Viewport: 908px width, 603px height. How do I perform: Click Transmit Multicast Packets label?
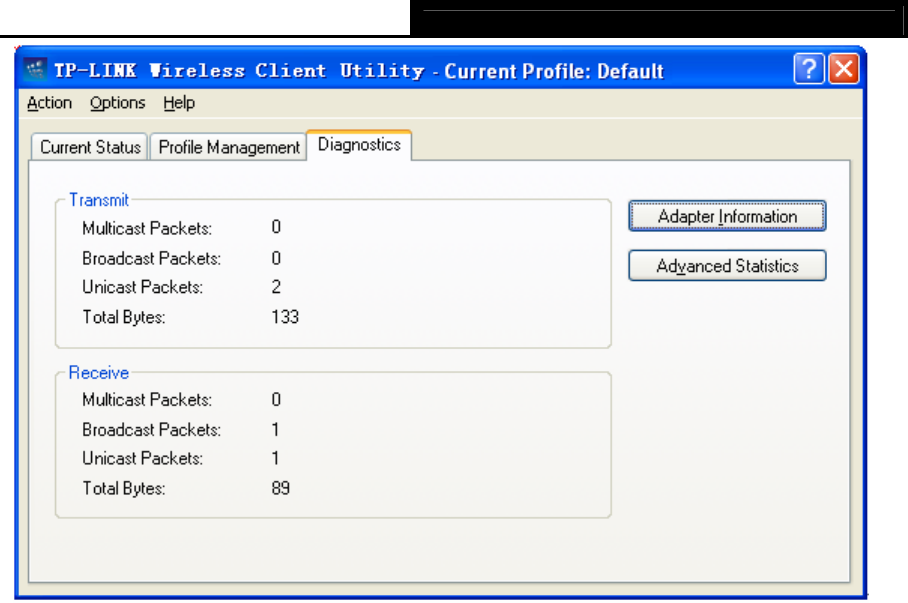tap(147, 228)
